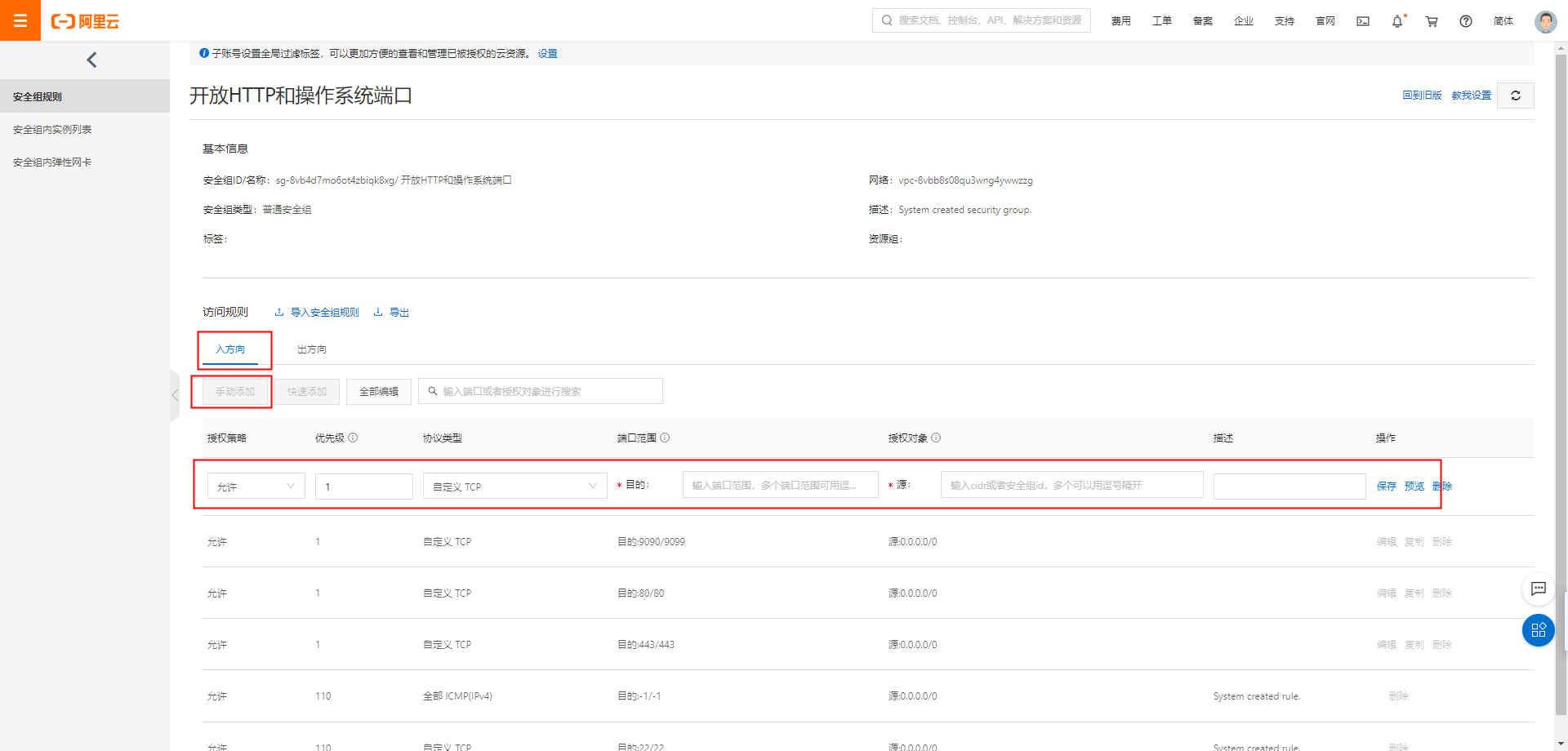
Task: Click 删除 for the 80/80 rule
Action: (1442, 593)
